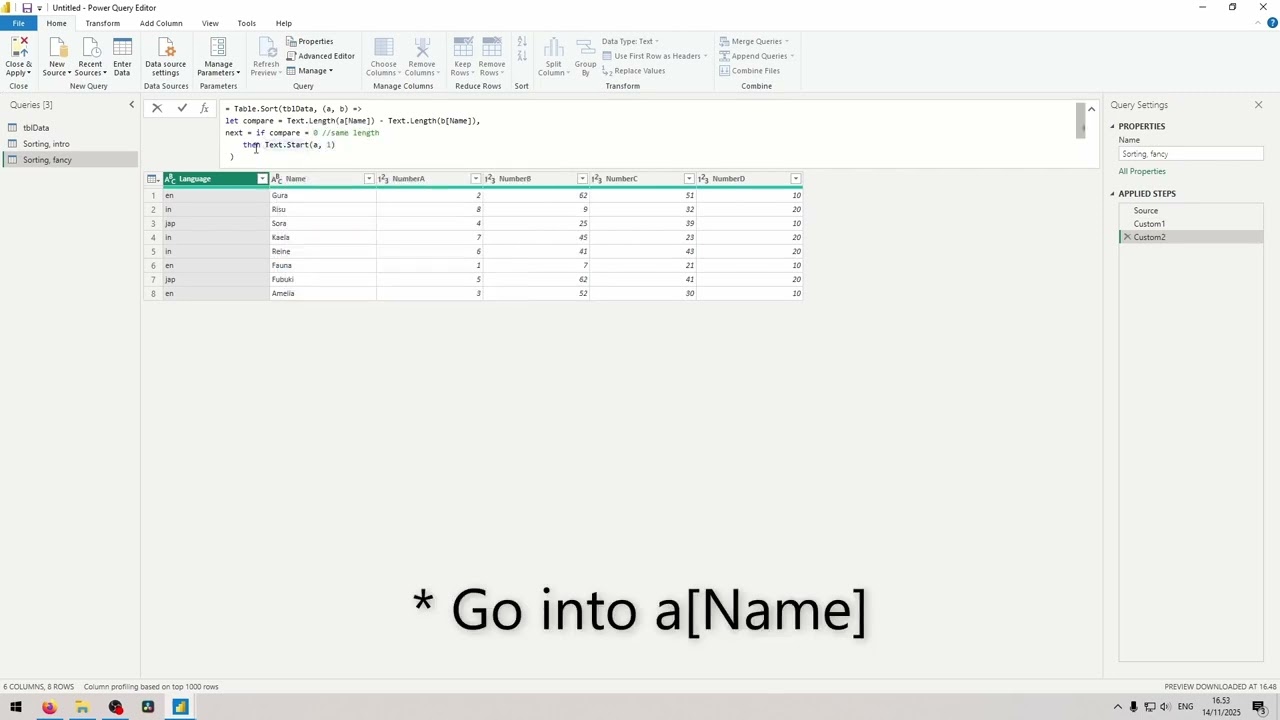Switch to the Add Column tab
This screenshot has height=720, width=1280.
[161, 23]
